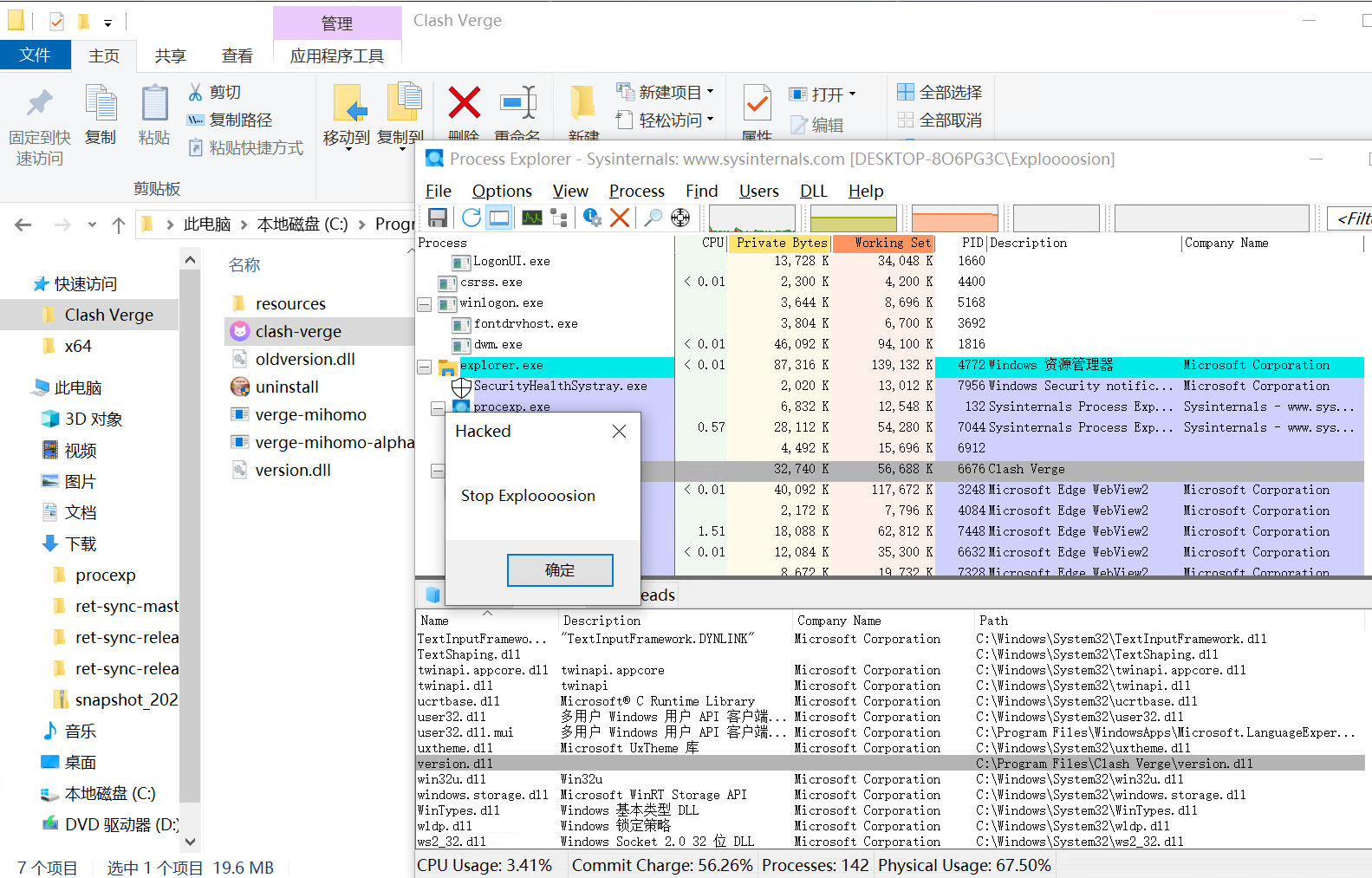Click Select All (全部选择) in the ribbon
The image size is (1372, 878).
[x=940, y=93]
